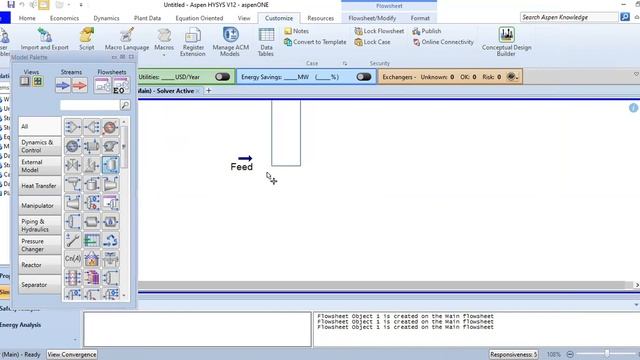Select the Cn(A) icon in palette
This screenshot has height=360, width=640.
(x=73, y=259)
